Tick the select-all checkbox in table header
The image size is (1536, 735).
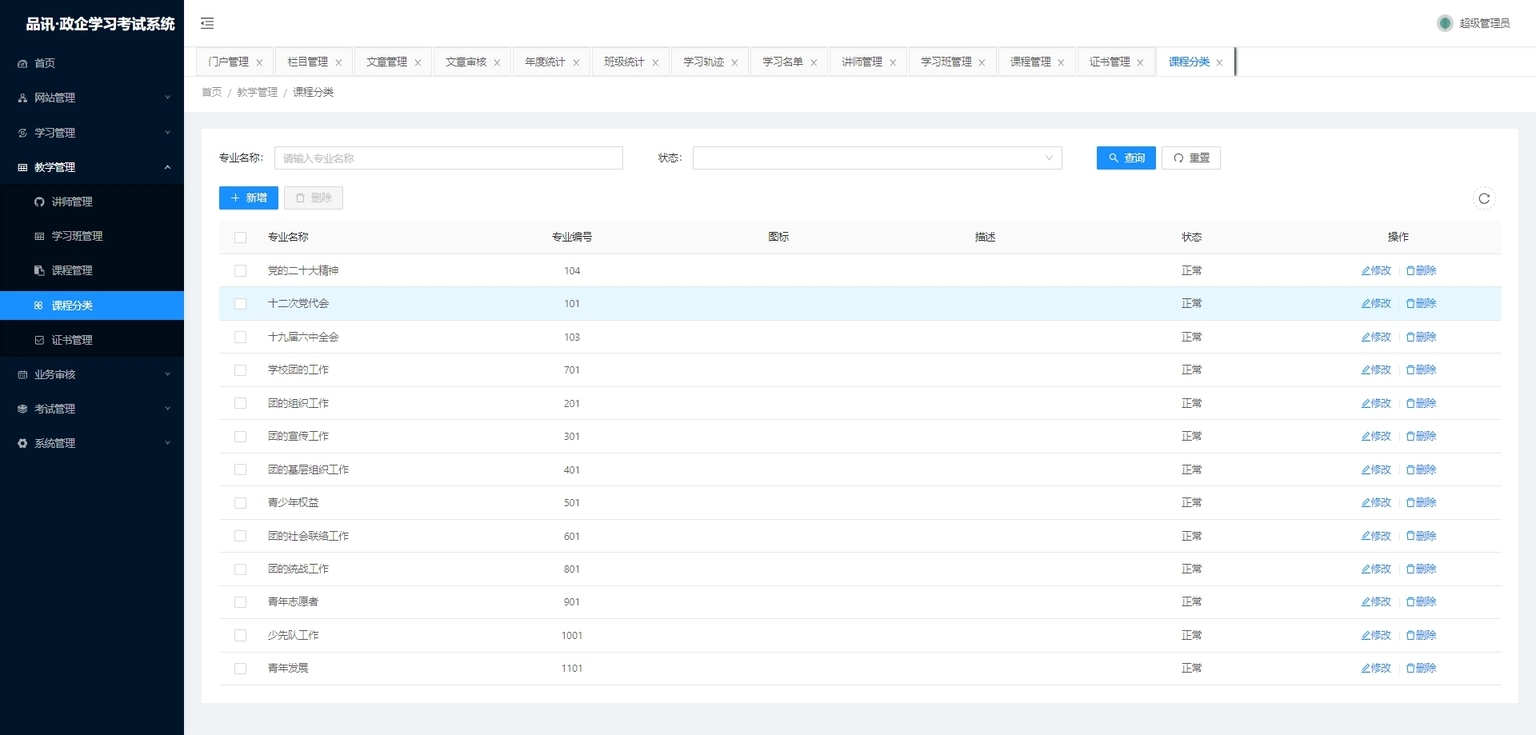240,237
